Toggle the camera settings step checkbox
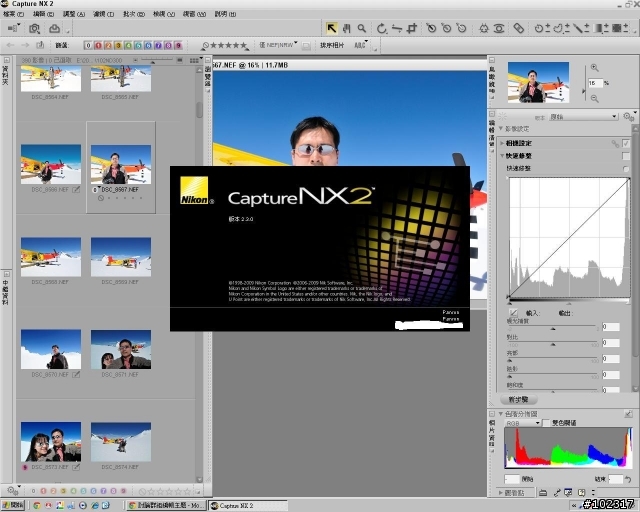This screenshot has width=640, height=512. pyautogui.click(x=626, y=143)
